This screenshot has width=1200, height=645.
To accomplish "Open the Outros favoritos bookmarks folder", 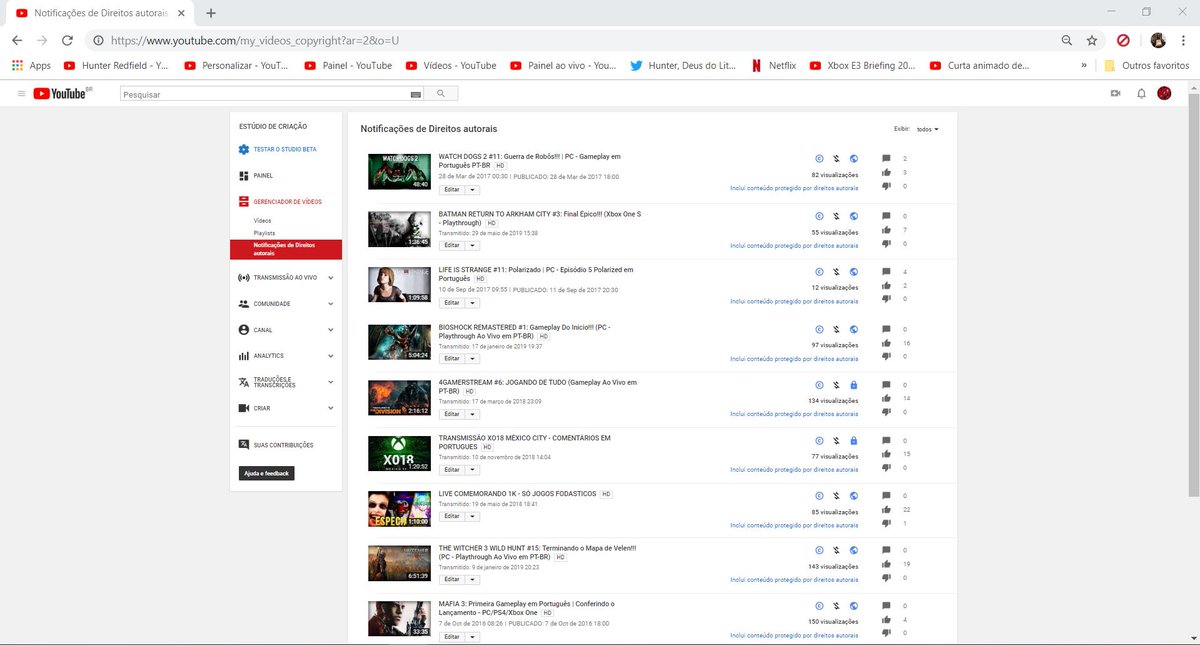I will 1146,66.
